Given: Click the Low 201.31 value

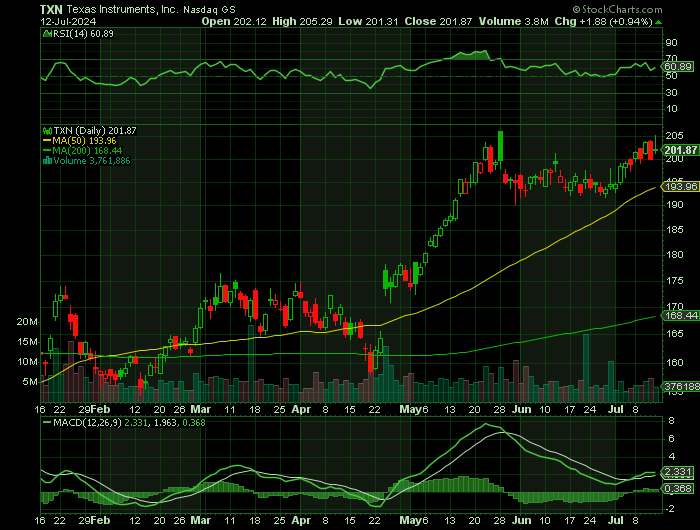Looking at the screenshot, I should [x=368, y=21].
